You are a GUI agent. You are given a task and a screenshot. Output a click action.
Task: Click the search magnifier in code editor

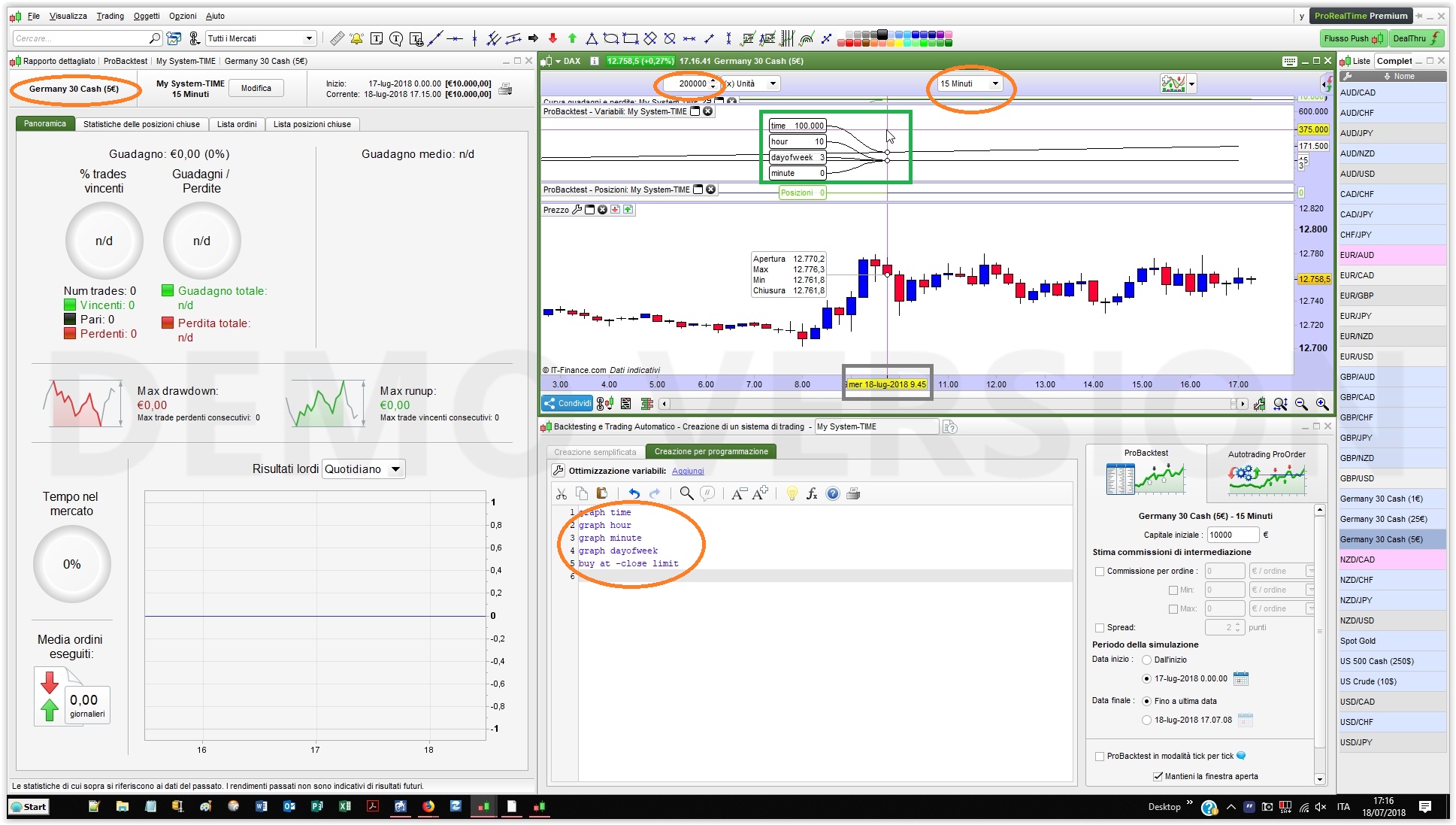pos(686,493)
